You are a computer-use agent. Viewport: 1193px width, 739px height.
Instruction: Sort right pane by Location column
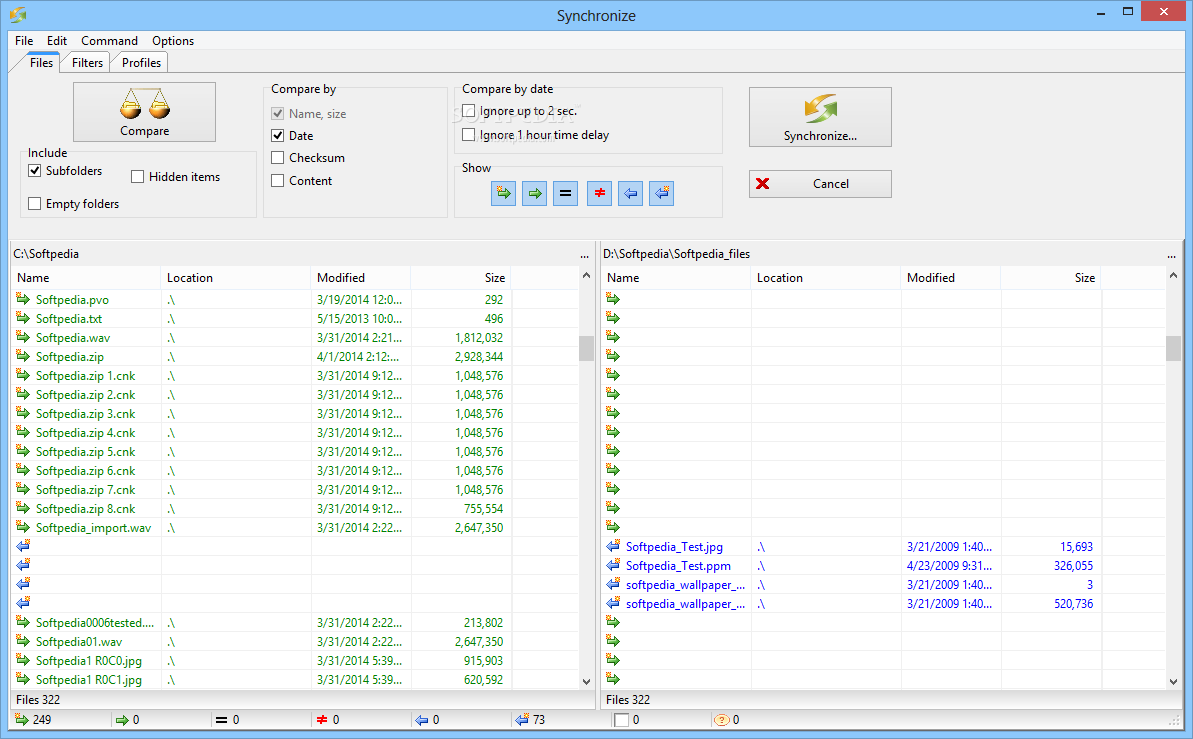click(x=826, y=278)
